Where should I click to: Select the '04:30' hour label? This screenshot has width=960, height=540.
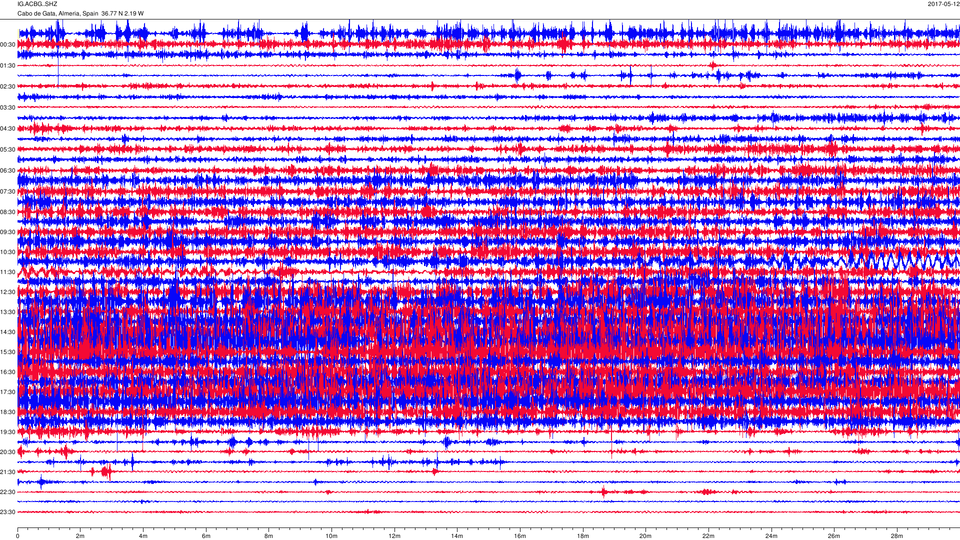8,129
